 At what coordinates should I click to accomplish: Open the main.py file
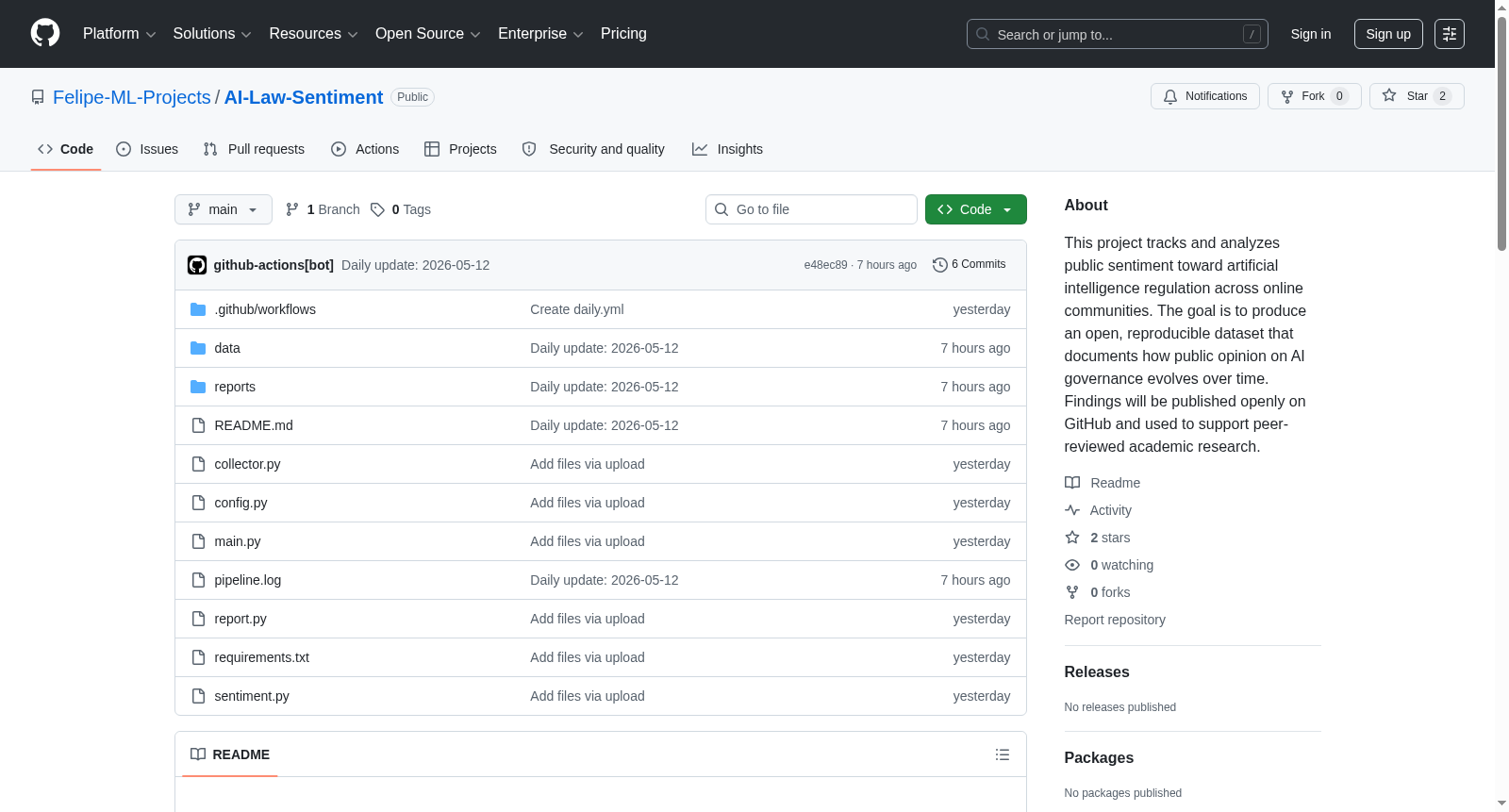pyautogui.click(x=238, y=541)
